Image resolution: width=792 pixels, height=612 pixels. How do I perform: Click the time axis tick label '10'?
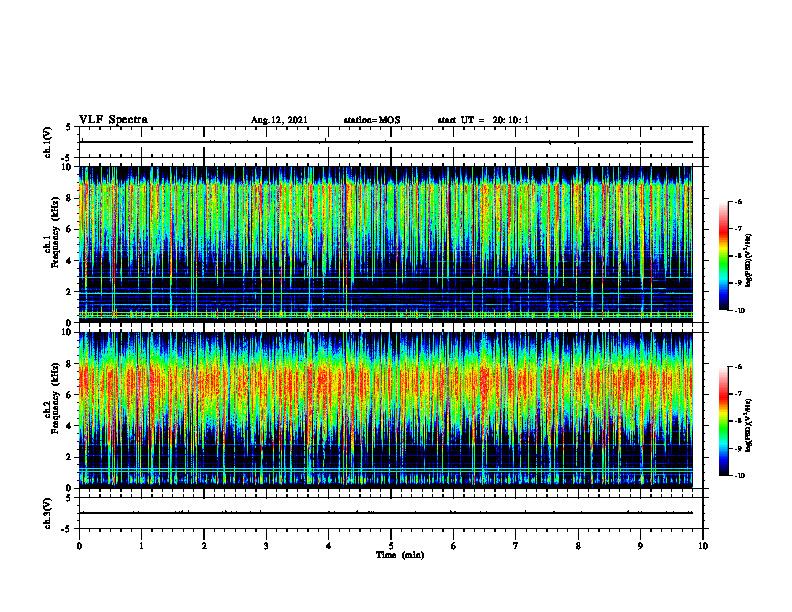point(703,546)
